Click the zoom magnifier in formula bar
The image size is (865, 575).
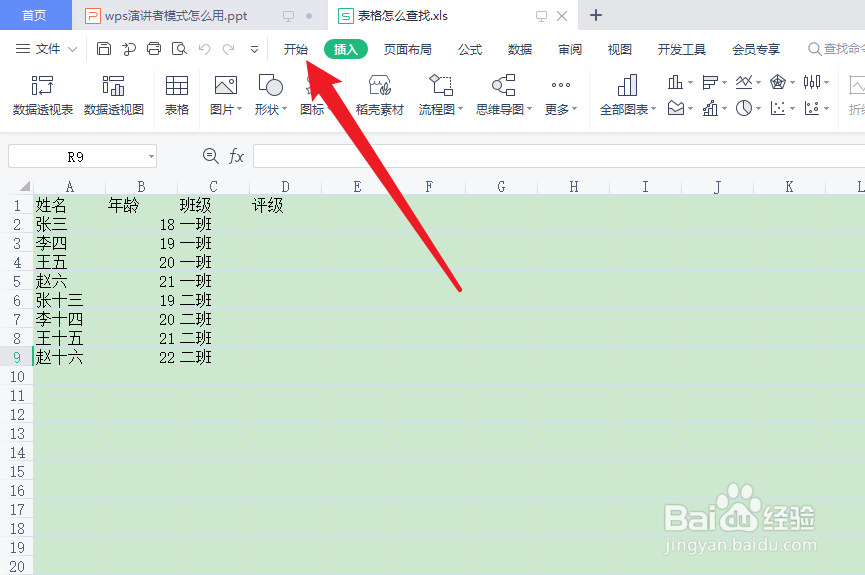click(210, 156)
